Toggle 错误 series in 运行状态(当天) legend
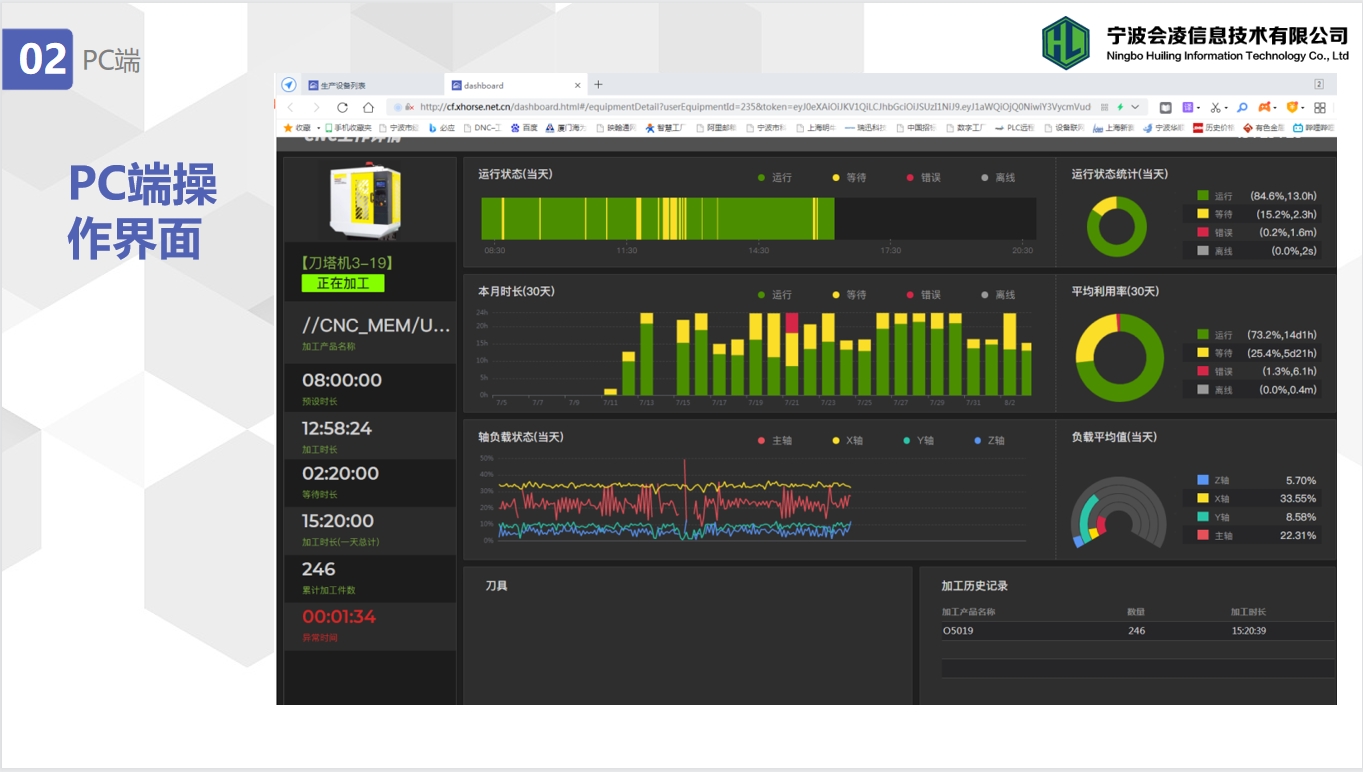This screenshot has height=772, width=1363. (x=923, y=177)
